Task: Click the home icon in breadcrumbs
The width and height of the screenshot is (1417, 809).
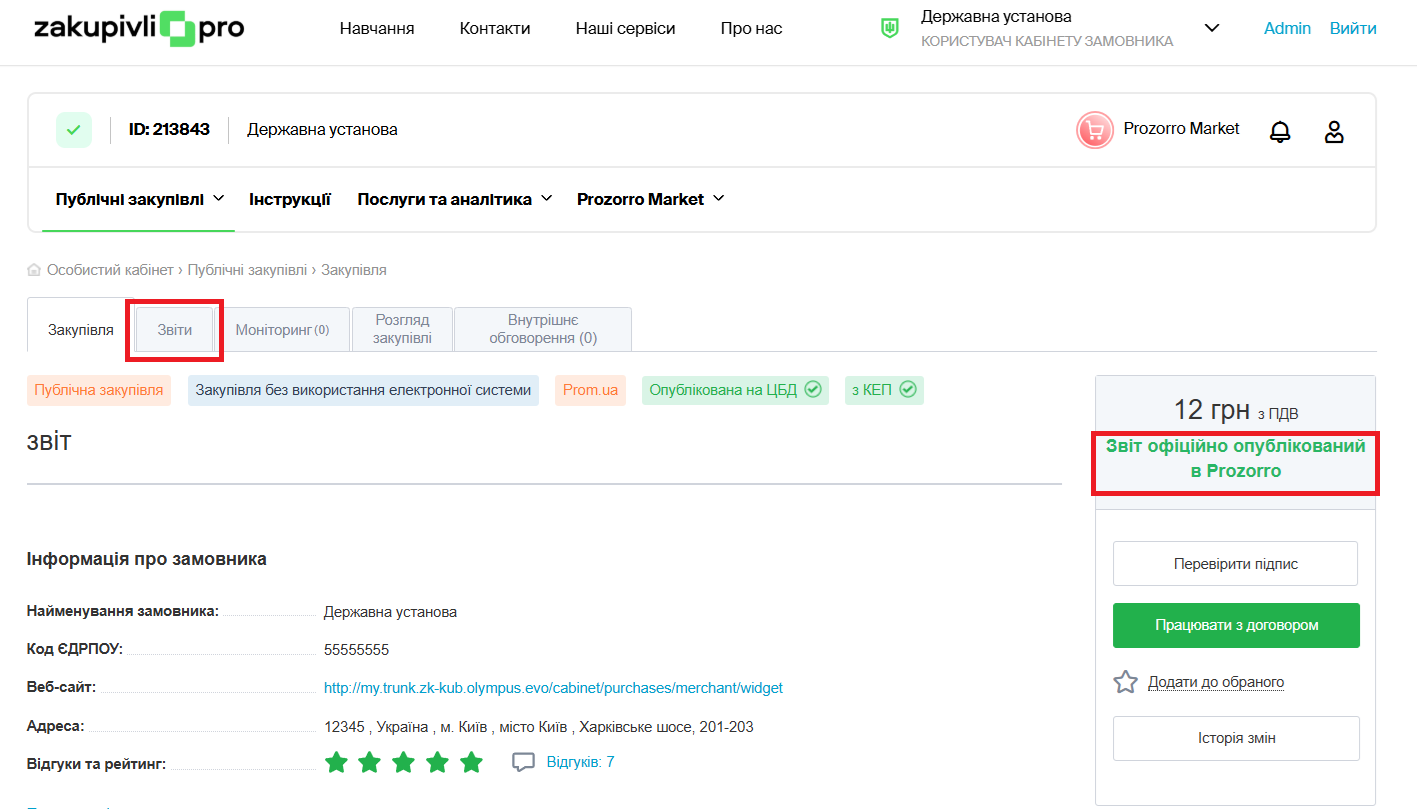Action: (x=34, y=270)
